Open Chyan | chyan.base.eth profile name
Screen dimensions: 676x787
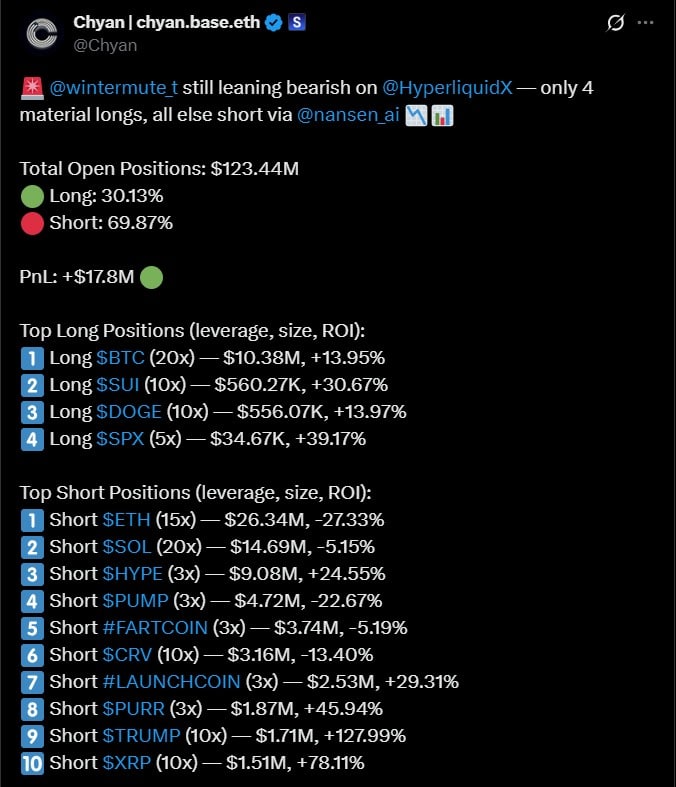165,22
